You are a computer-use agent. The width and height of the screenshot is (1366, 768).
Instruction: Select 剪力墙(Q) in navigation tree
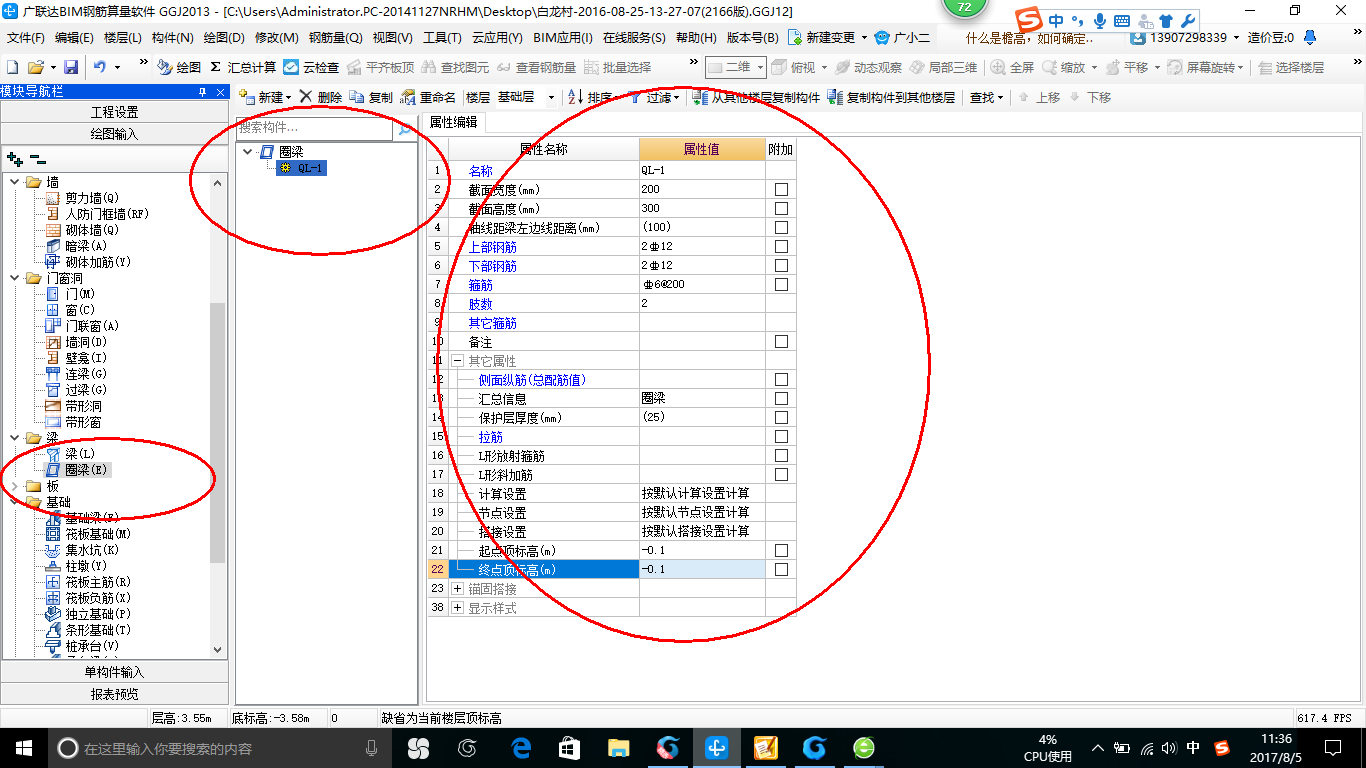pos(83,198)
